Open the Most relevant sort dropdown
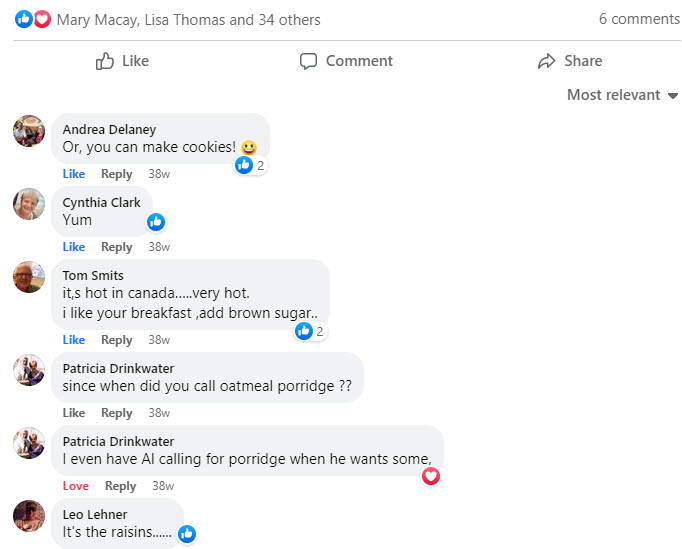Image resolution: width=682 pixels, height=549 pixels. coord(622,95)
